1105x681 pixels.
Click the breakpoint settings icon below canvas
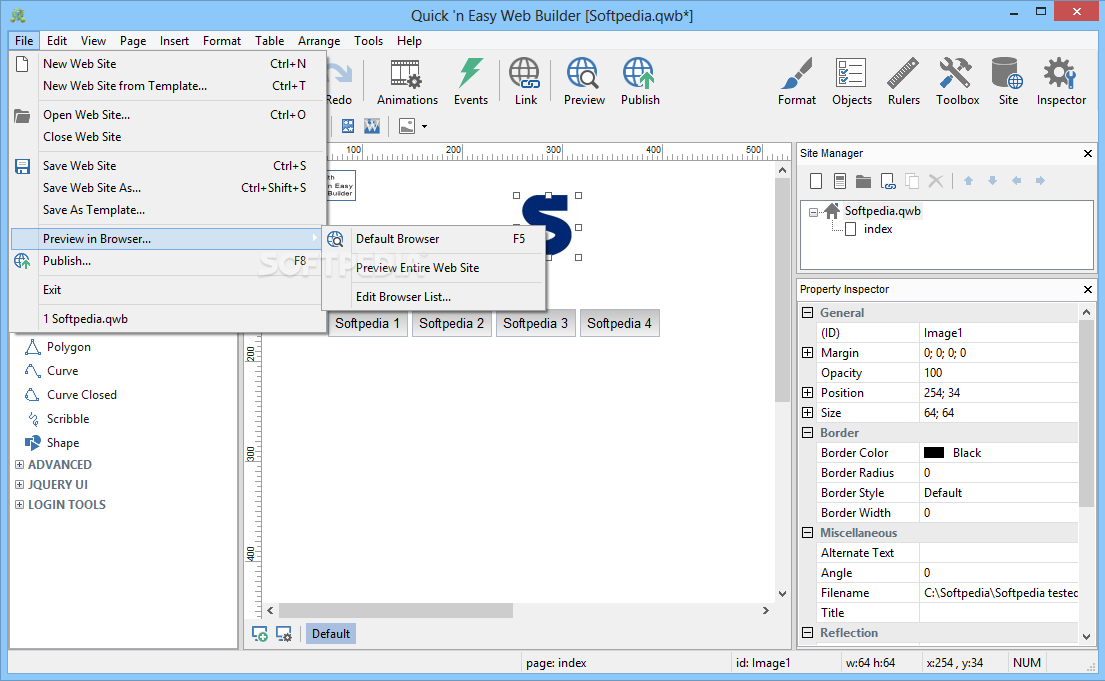pos(284,634)
